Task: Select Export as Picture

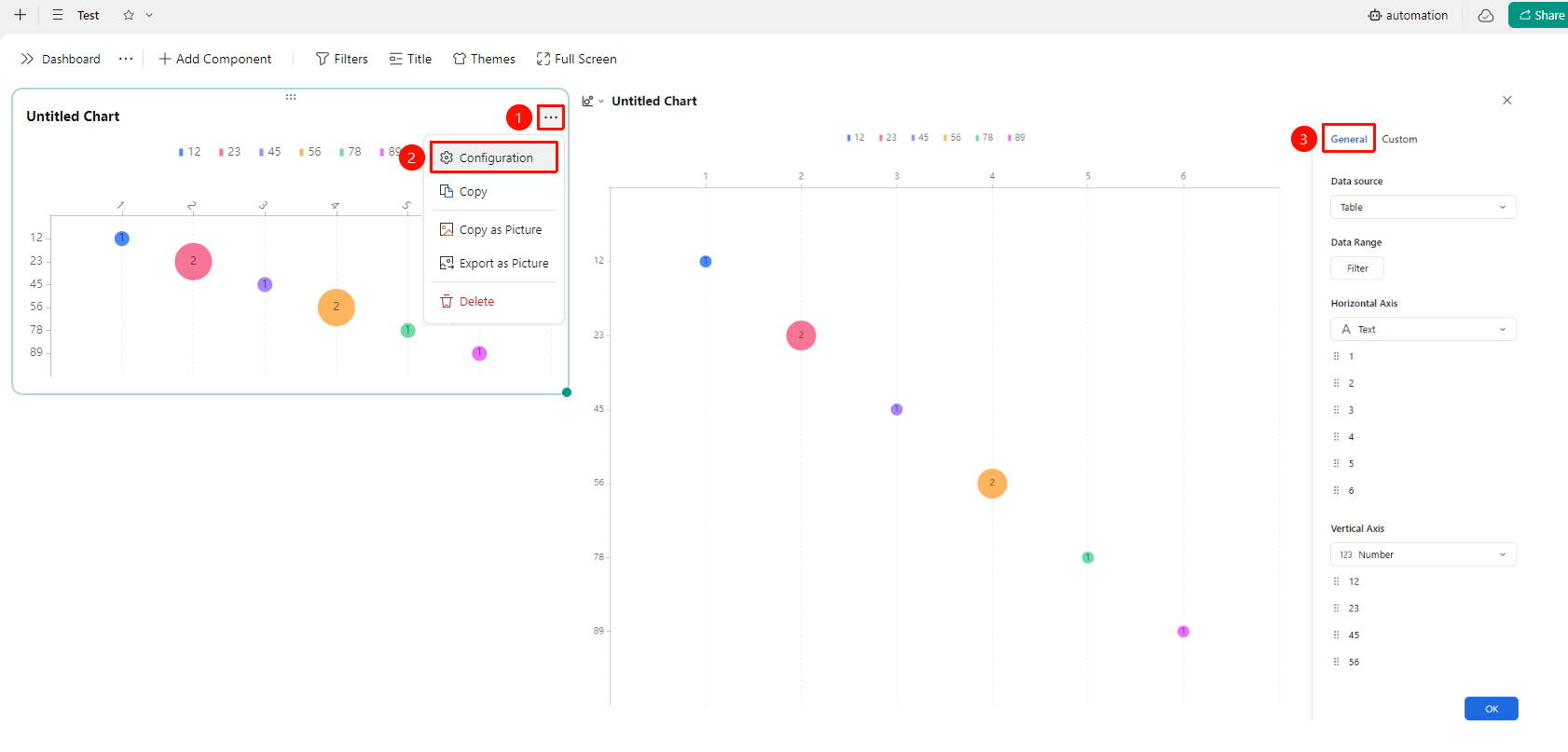Action: [494, 263]
